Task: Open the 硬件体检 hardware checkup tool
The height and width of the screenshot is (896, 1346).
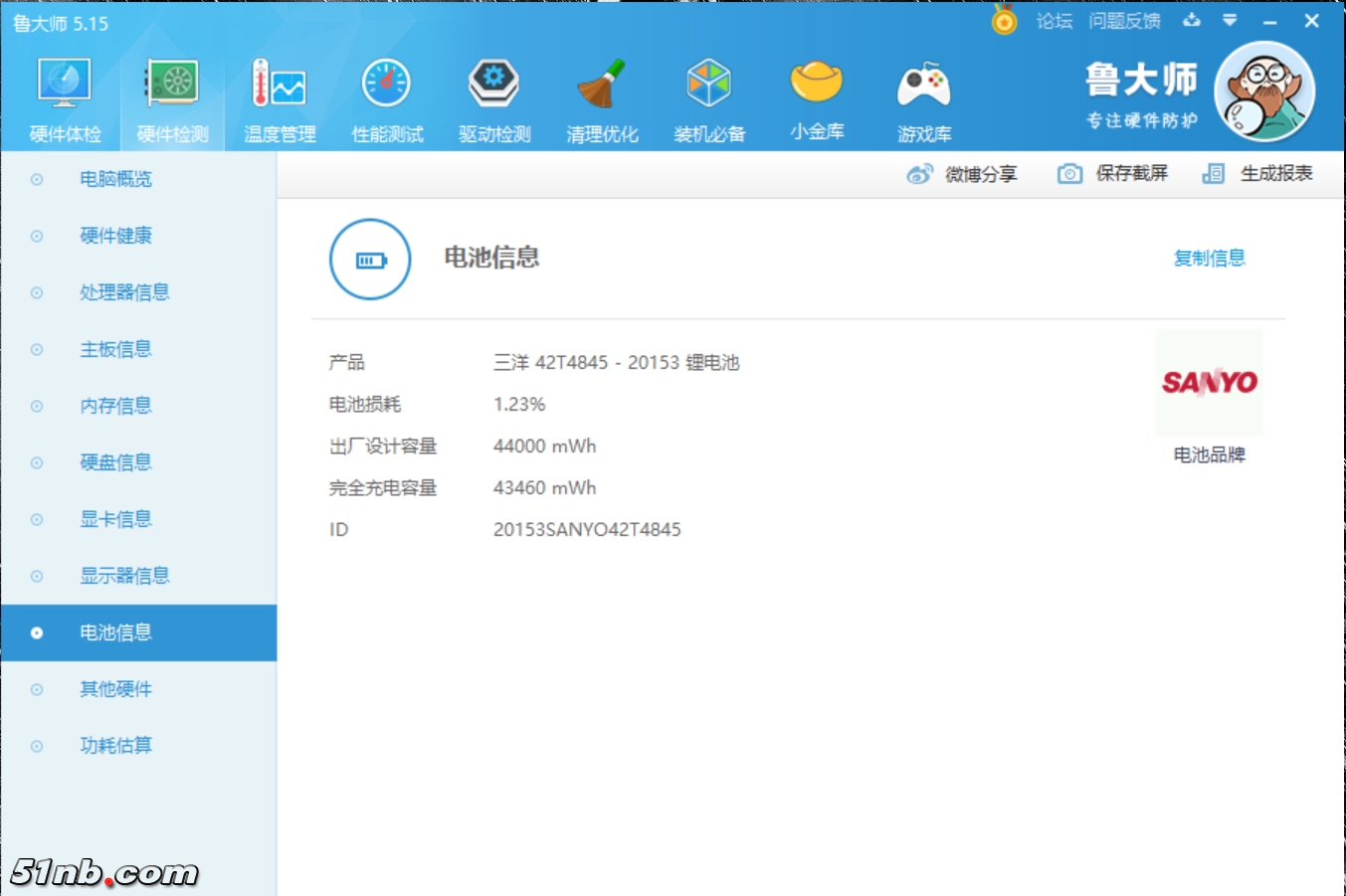Action: 64,94
